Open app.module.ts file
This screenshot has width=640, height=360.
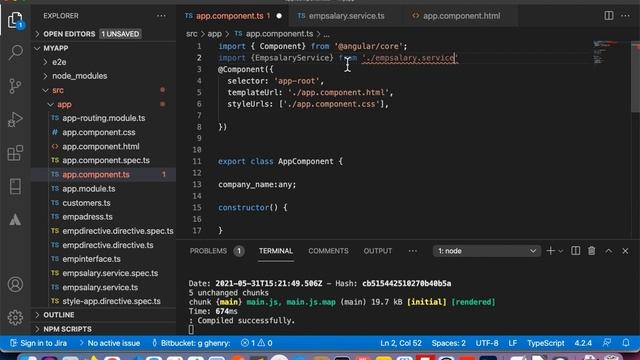[x=104, y=189]
